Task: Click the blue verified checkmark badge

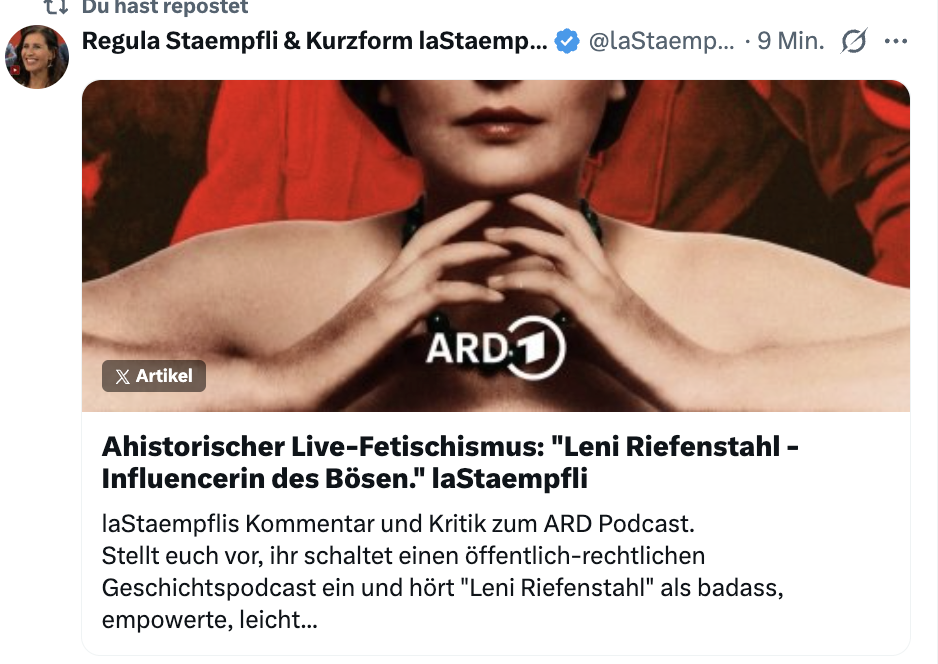Action: click(x=567, y=41)
